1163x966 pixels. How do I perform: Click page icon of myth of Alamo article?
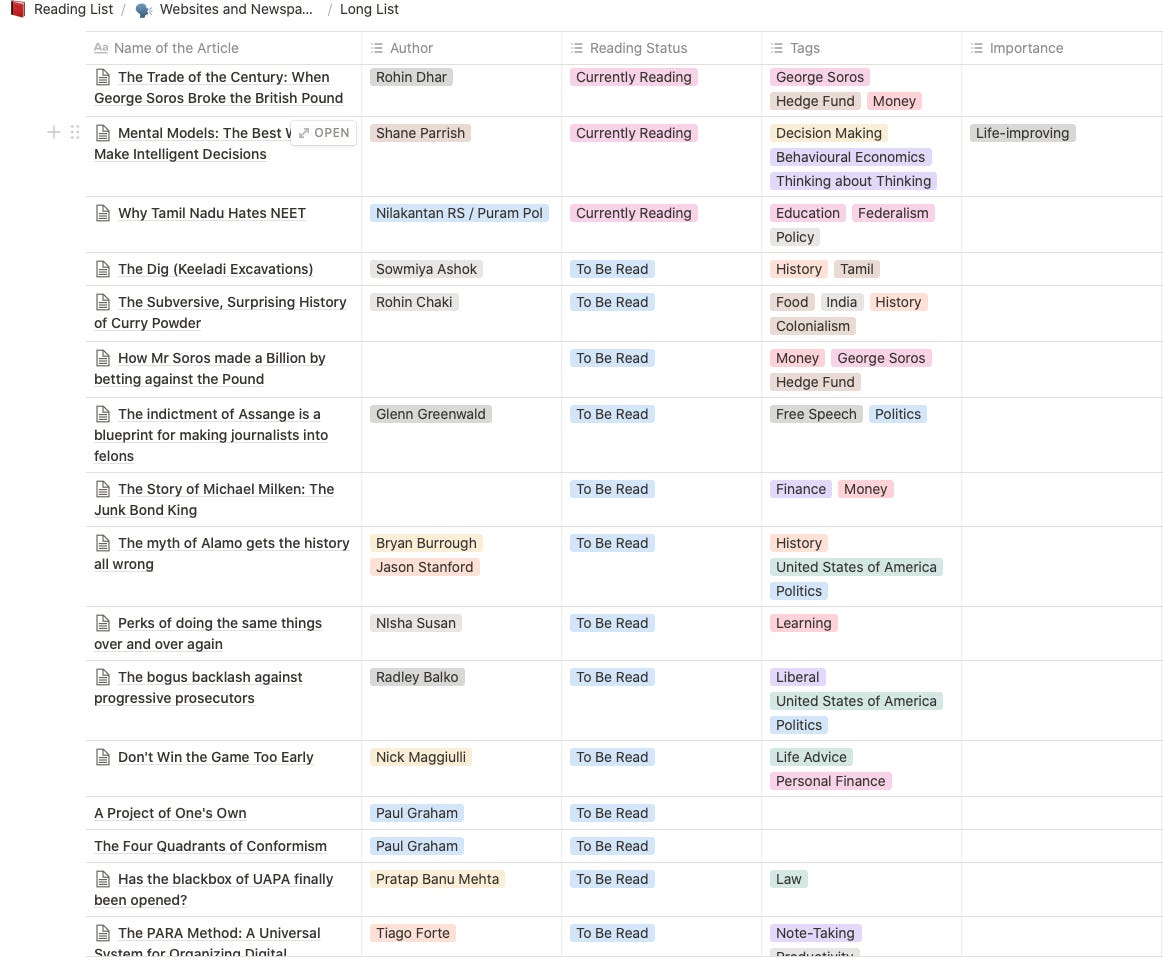pyautogui.click(x=103, y=543)
